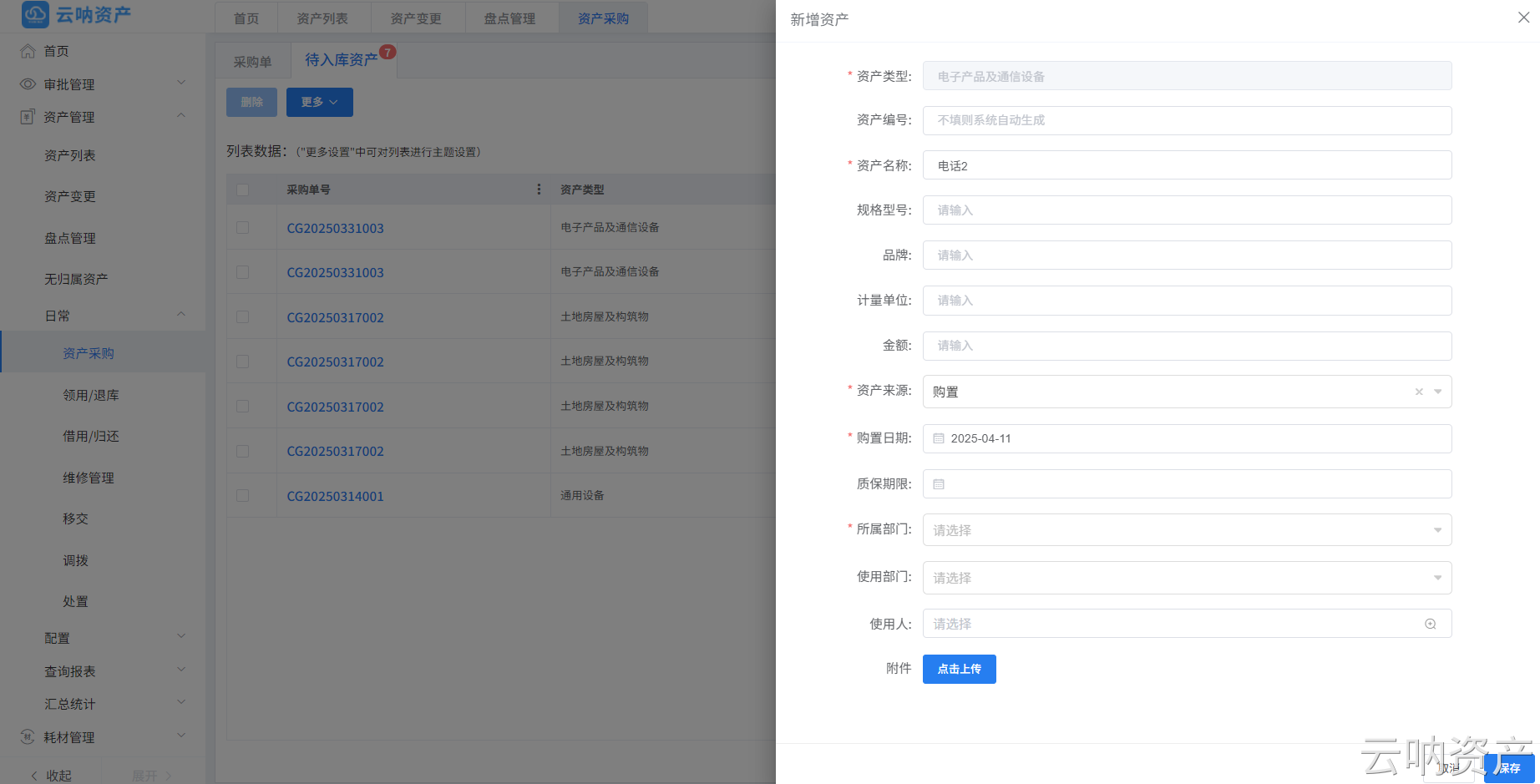1540x784 pixels.
Task: Switch to the 采购单 tab
Action: [251, 59]
